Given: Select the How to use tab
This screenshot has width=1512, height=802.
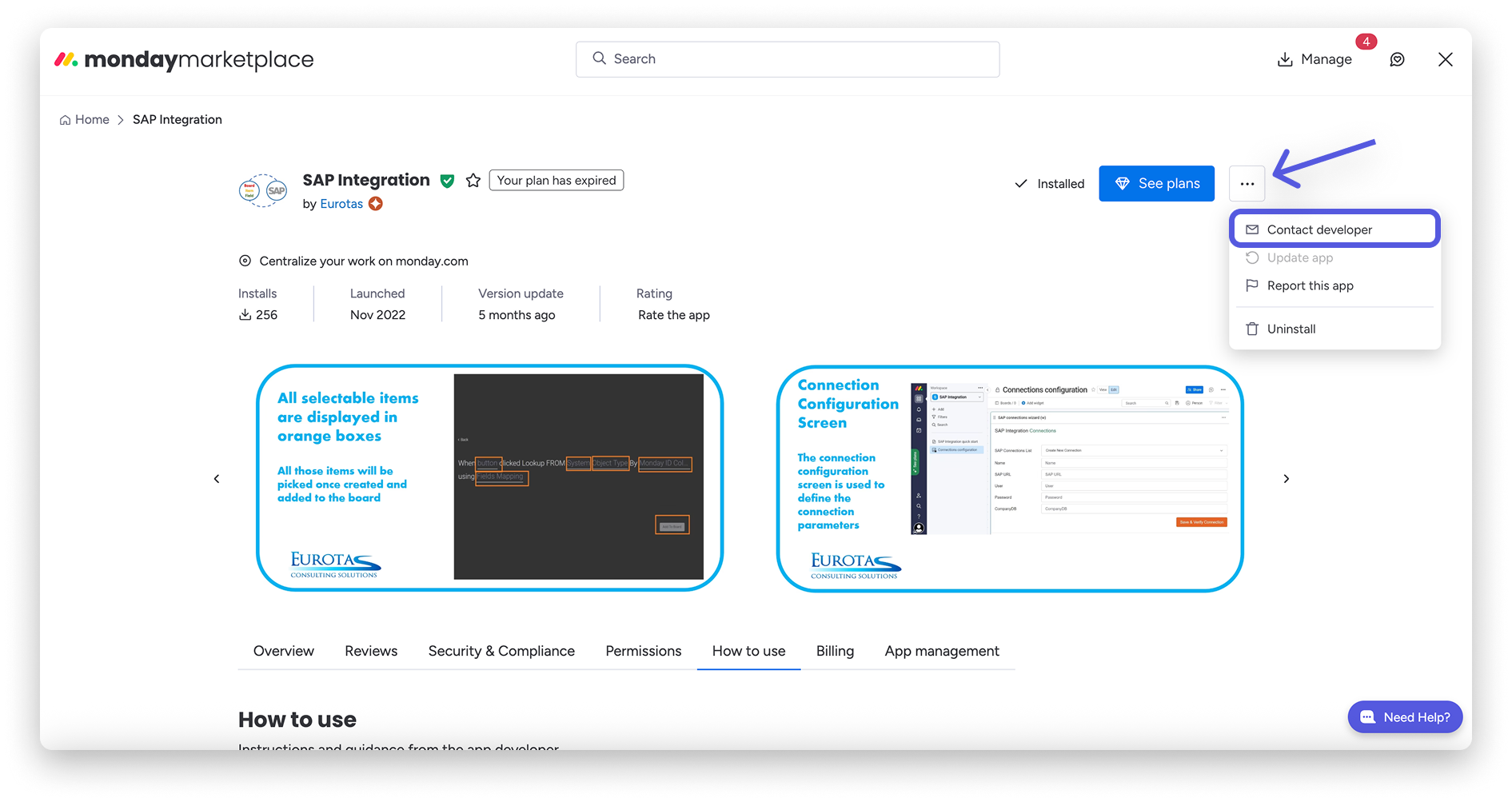Looking at the screenshot, I should coord(749,651).
